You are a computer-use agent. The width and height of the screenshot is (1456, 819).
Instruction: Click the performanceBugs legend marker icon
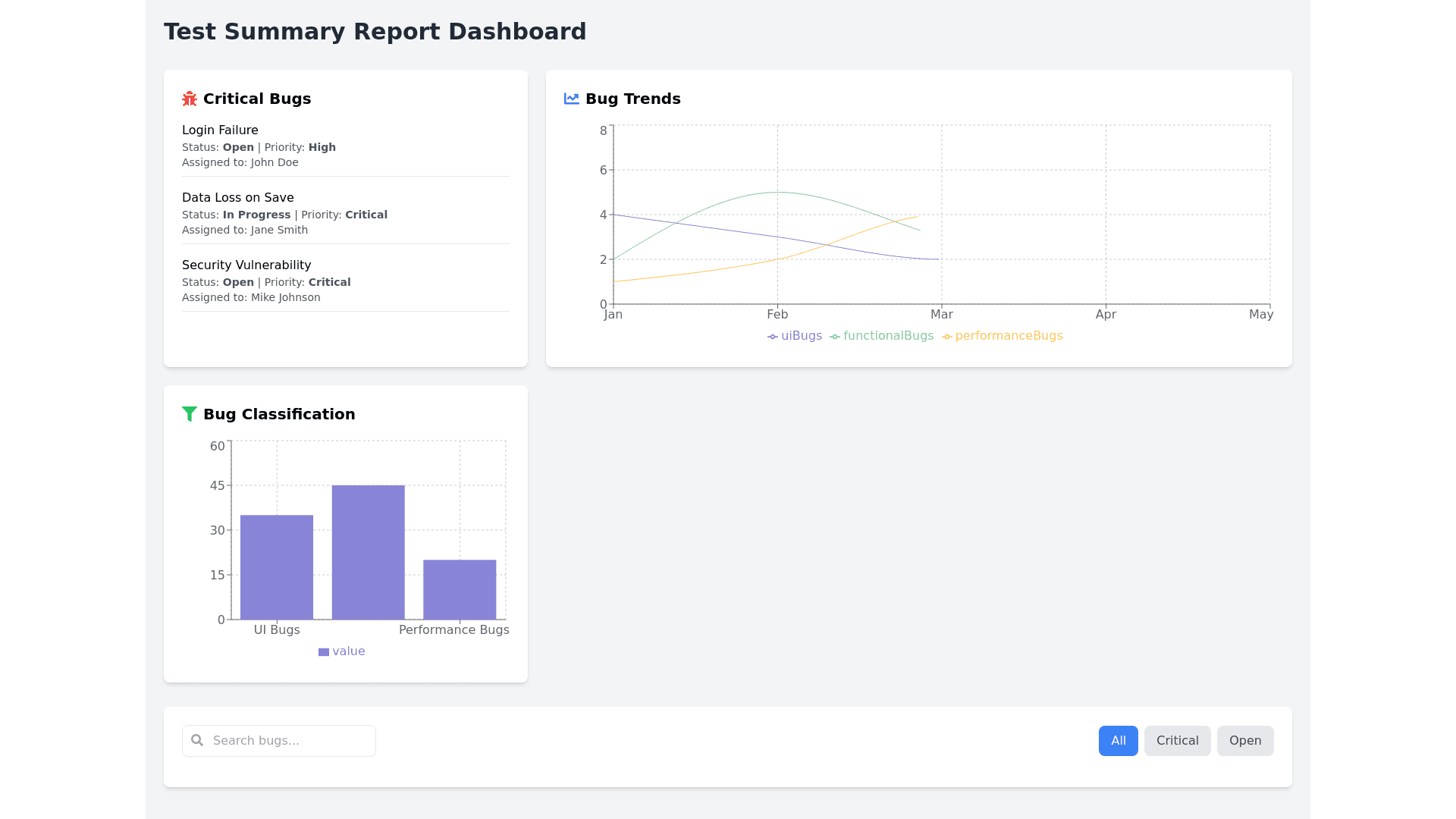point(946,337)
